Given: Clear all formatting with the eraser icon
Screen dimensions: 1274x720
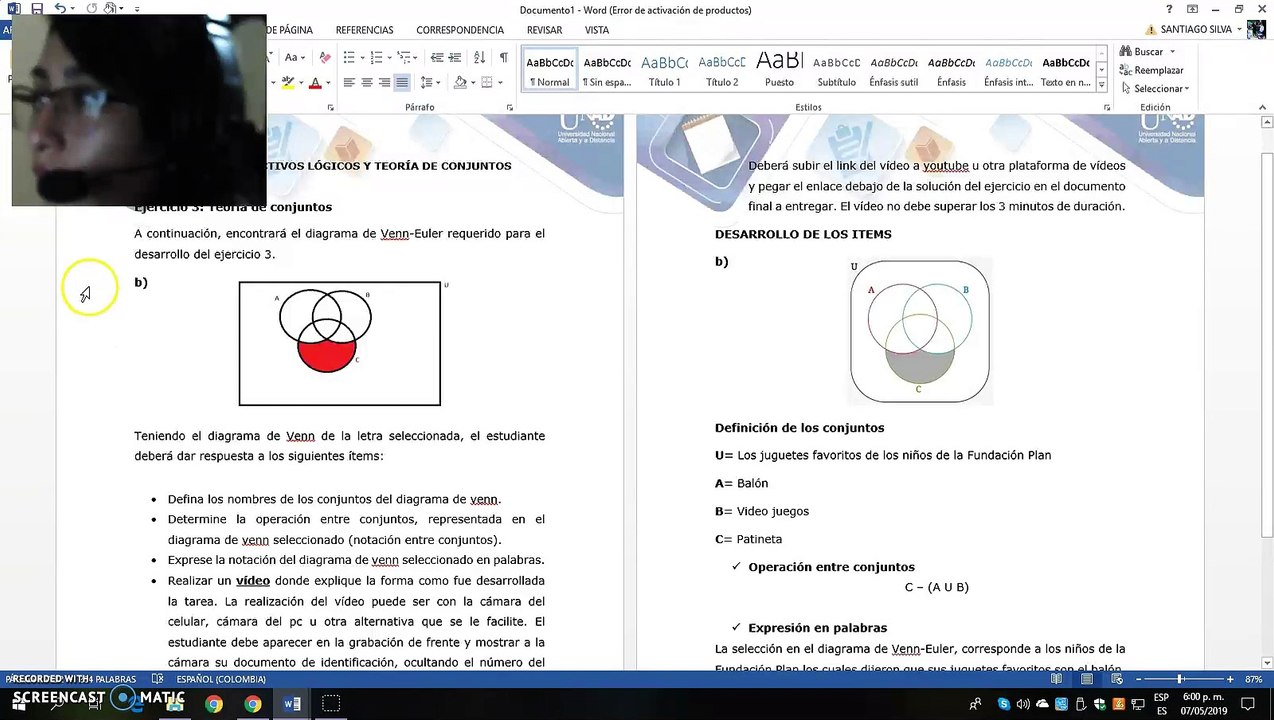Looking at the screenshot, I should pos(325,57).
